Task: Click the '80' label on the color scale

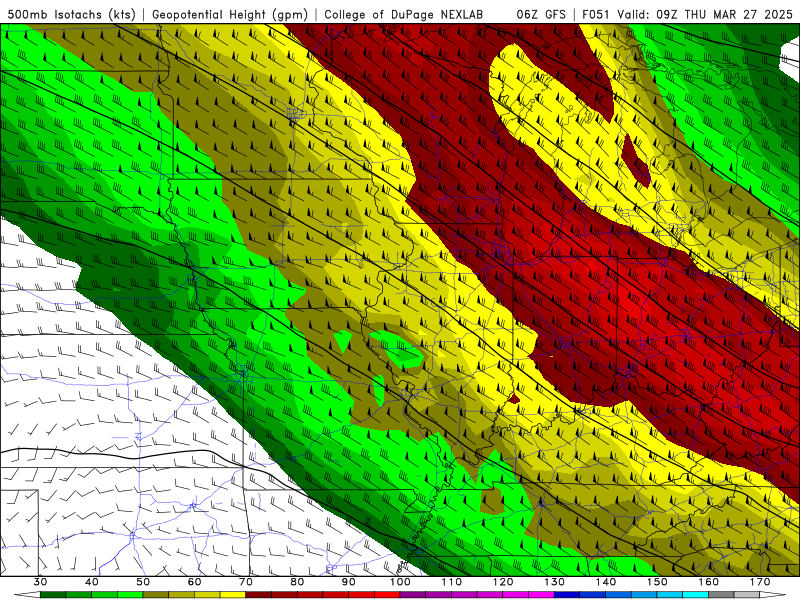Action: pos(297,582)
